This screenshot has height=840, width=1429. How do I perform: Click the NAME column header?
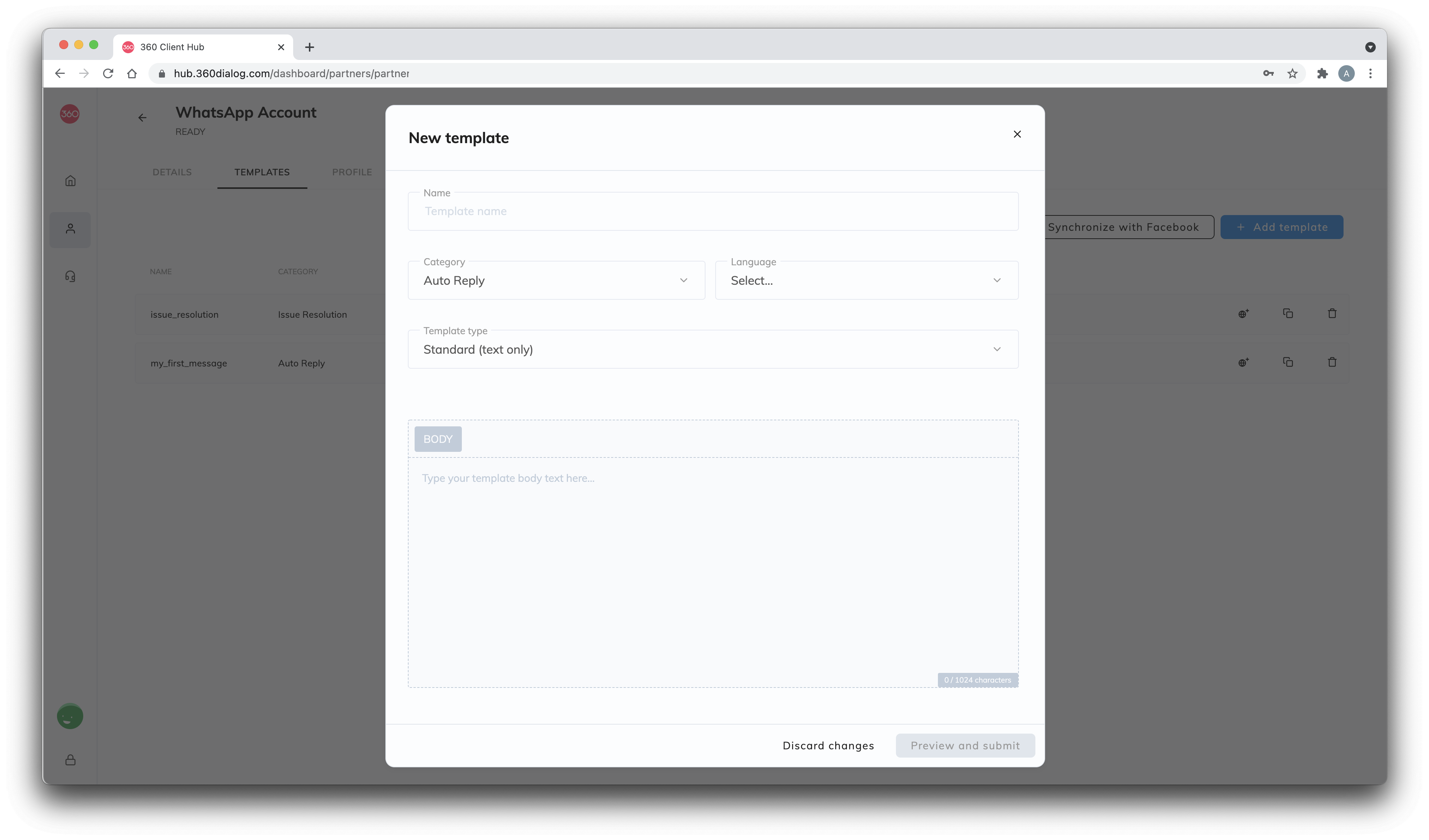pyautogui.click(x=160, y=272)
